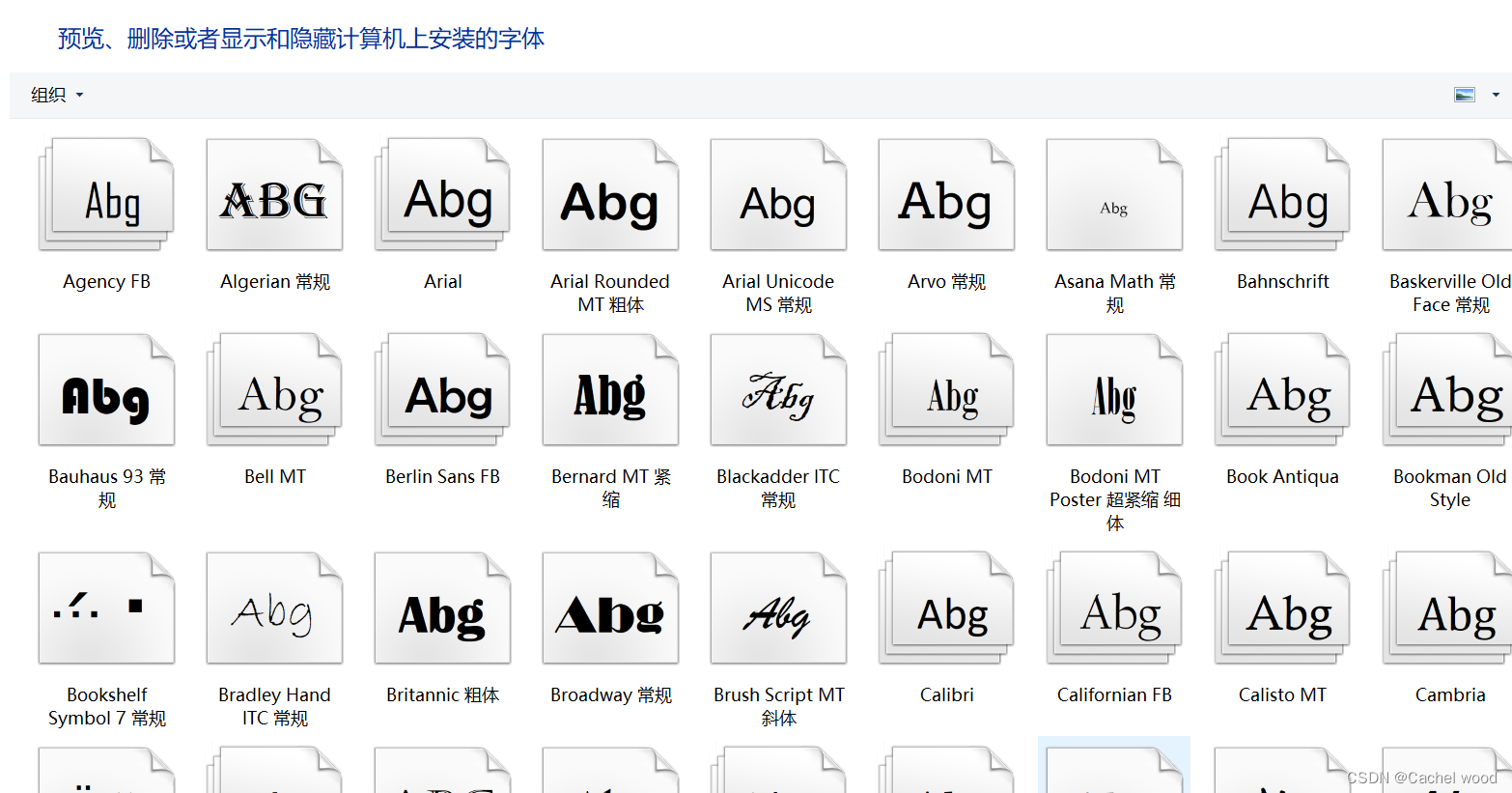Image resolution: width=1512 pixels, height=793 pixels.
Task: Choose the Bell MT font icon
Action: coord(274,389)
